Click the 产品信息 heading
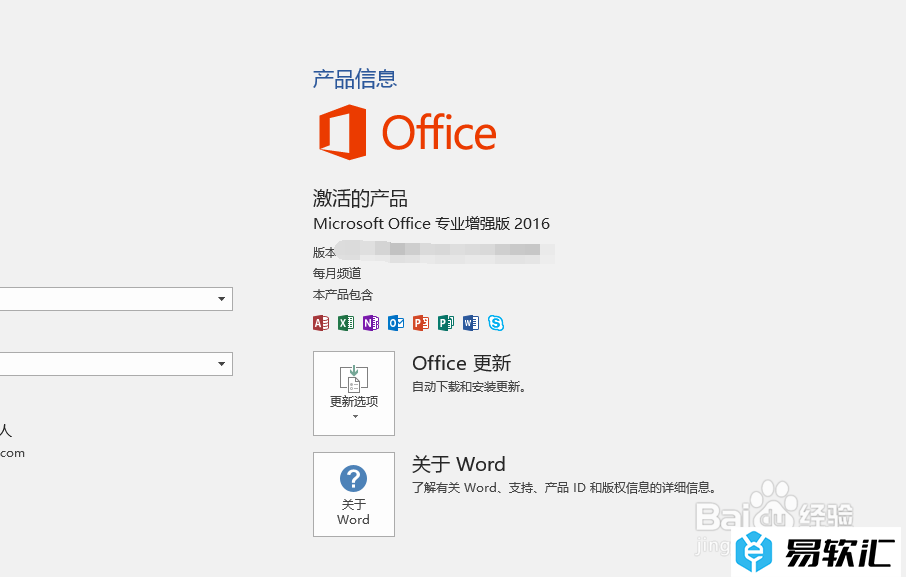Viewport: 906px width, 577px height. (x=355, y=78)
